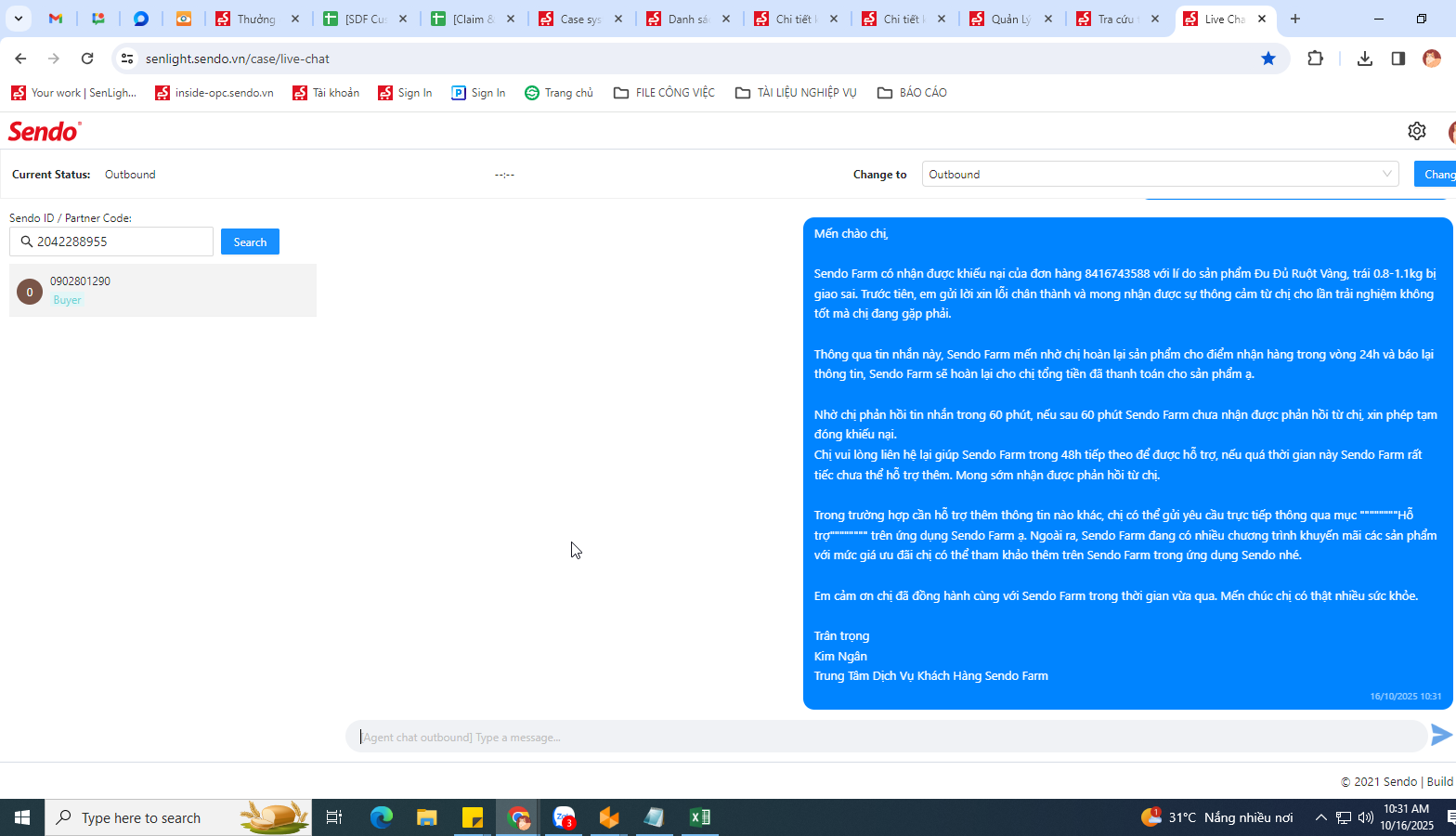This screenshot has height=836, width=1456.
Task: Open network icon in system tray
Action: (1344, 817)
